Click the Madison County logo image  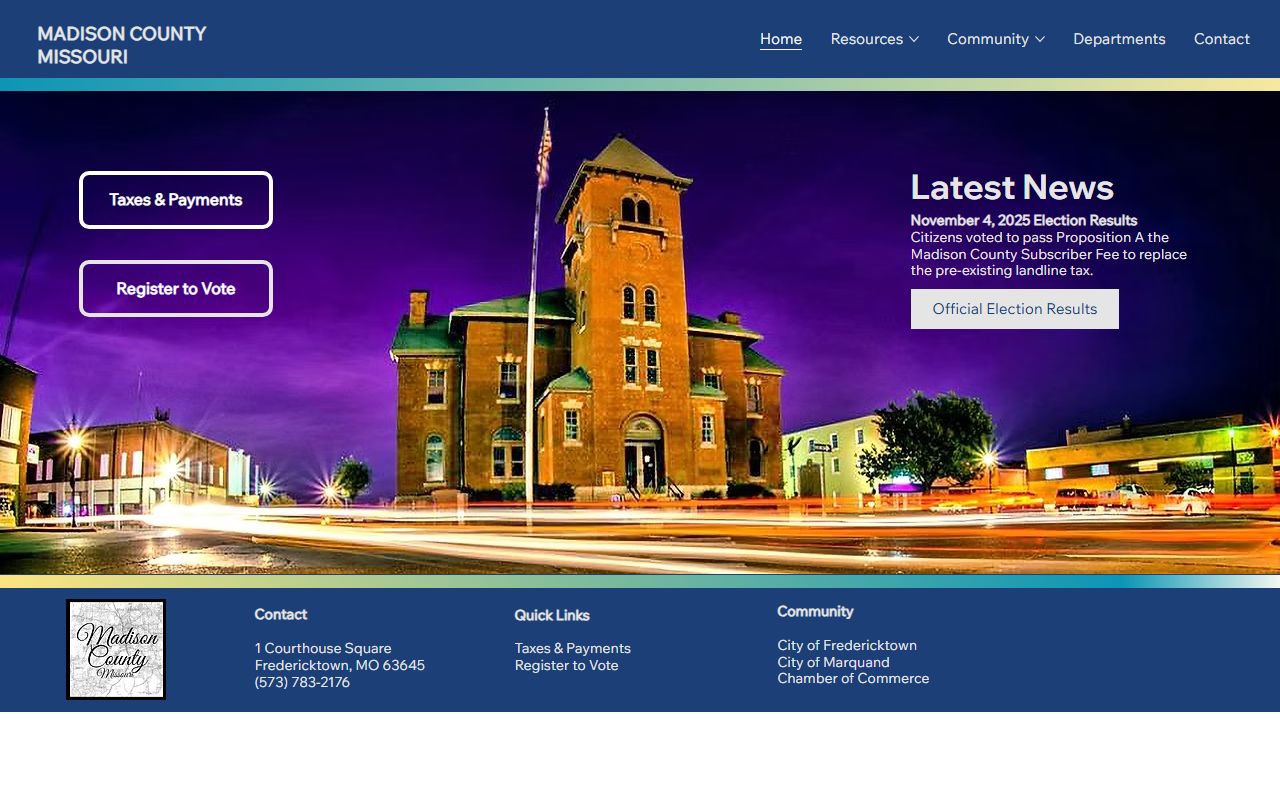pos(116,650)
